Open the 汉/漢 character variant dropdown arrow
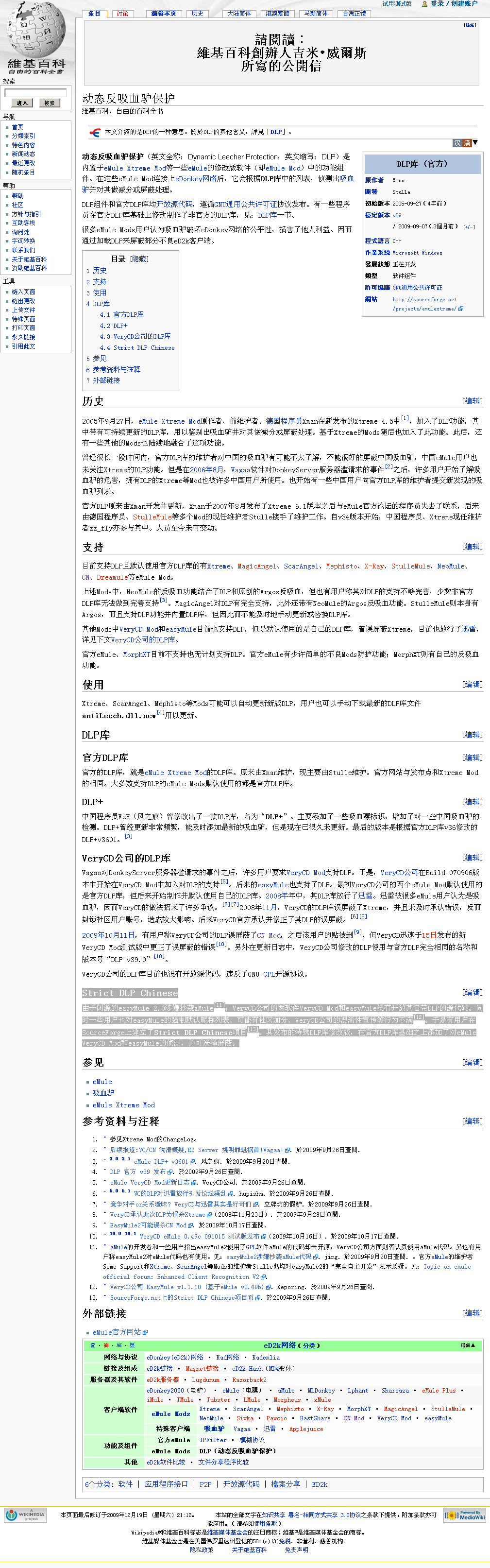Screen dimensions: 490x1568 pyautogui.click(x=475, y=142)
